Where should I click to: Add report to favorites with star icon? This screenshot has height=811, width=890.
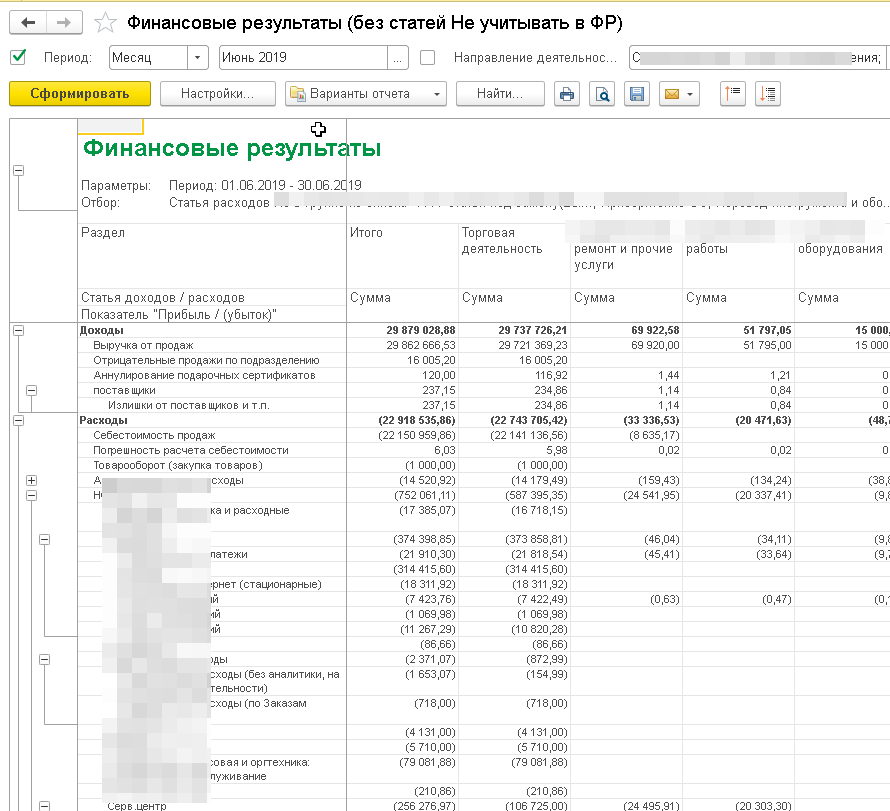coord(105,23)
